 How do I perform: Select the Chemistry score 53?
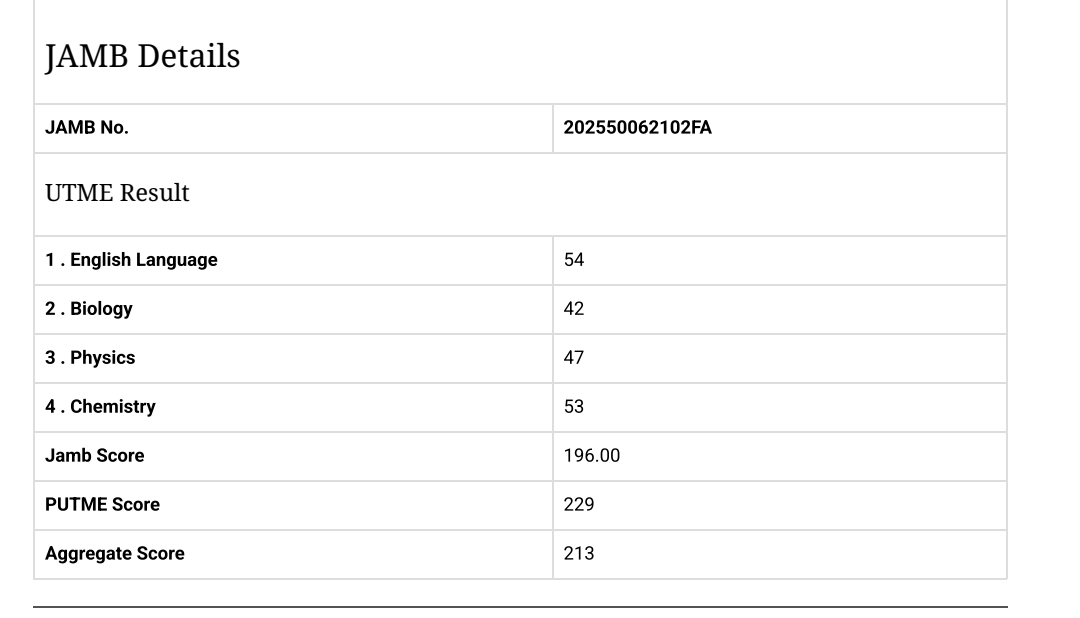point(574,407)
